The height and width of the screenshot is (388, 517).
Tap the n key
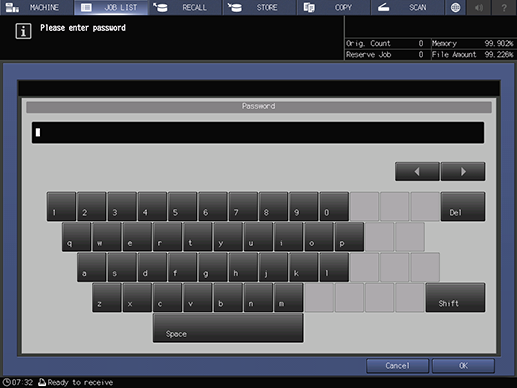tap(258, 297)
